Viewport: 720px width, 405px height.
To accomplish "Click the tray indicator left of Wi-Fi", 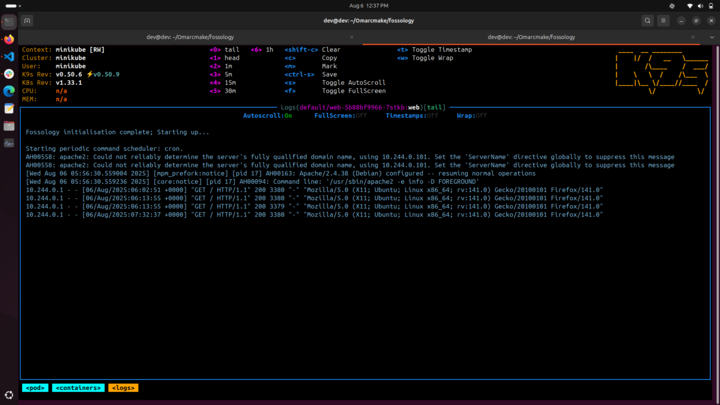I will (672, 6).
